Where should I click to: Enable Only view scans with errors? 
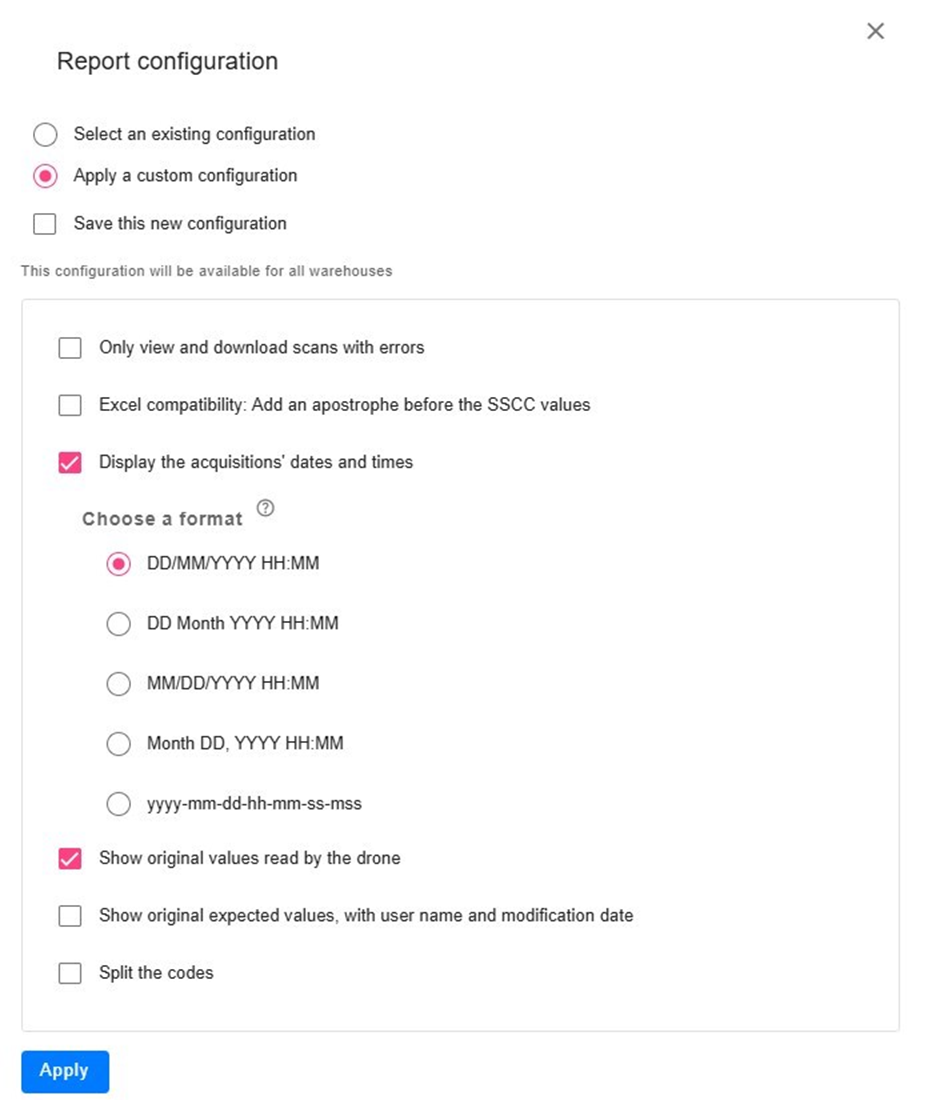[70, 348]
